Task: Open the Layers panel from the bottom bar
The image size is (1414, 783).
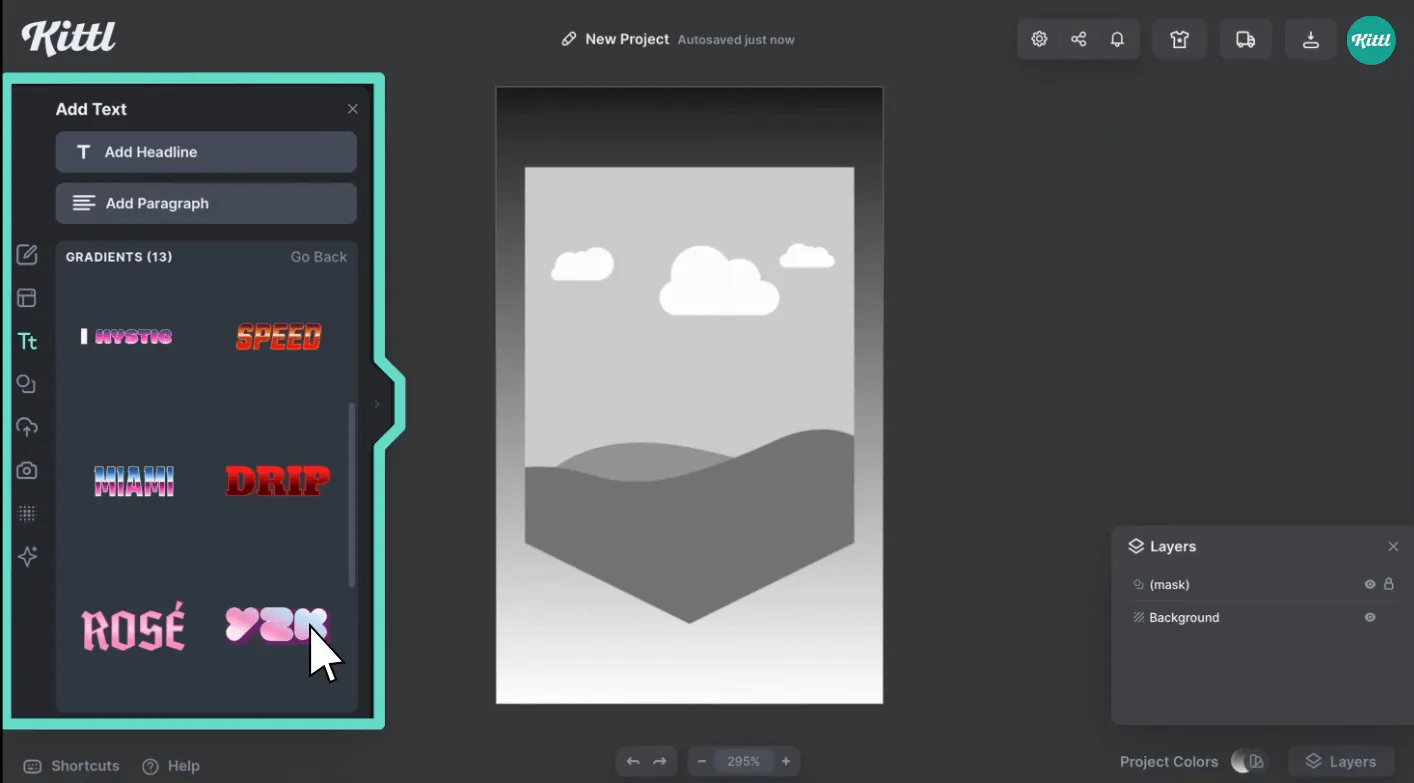Action: click(1341, 761)
